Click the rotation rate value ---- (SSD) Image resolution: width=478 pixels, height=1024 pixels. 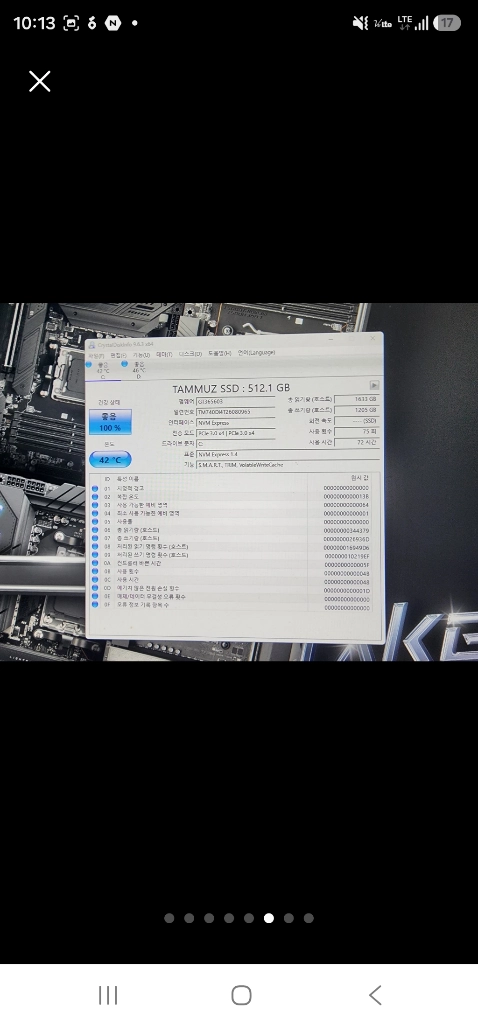[357, 421]
